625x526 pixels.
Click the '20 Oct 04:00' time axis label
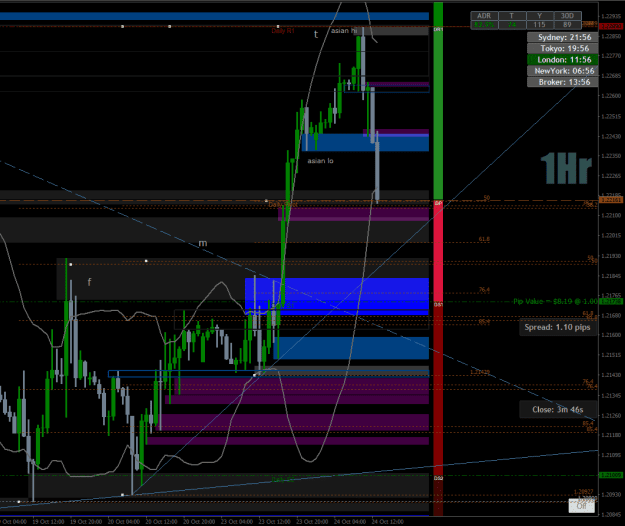[124, 521]
